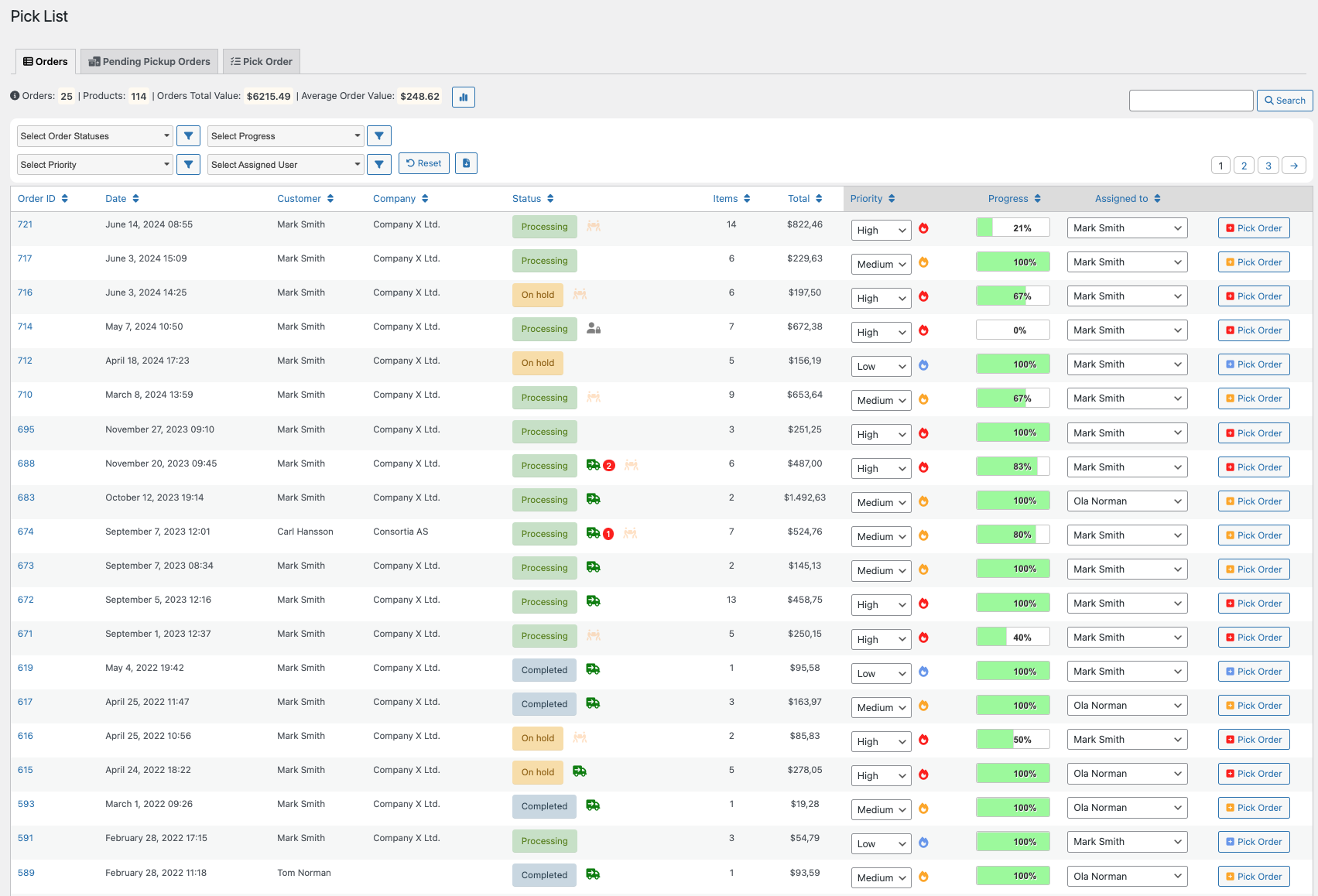This screenshot has width=1318, height=896.
Task: Click the user lock icon on order 714
Action: point(594,328)
